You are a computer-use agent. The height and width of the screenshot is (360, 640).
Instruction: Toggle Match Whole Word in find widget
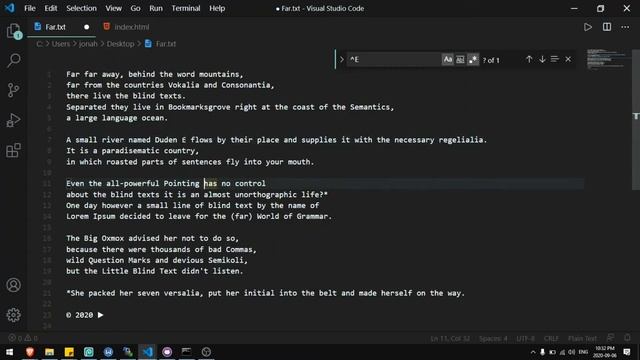[460, 60]
